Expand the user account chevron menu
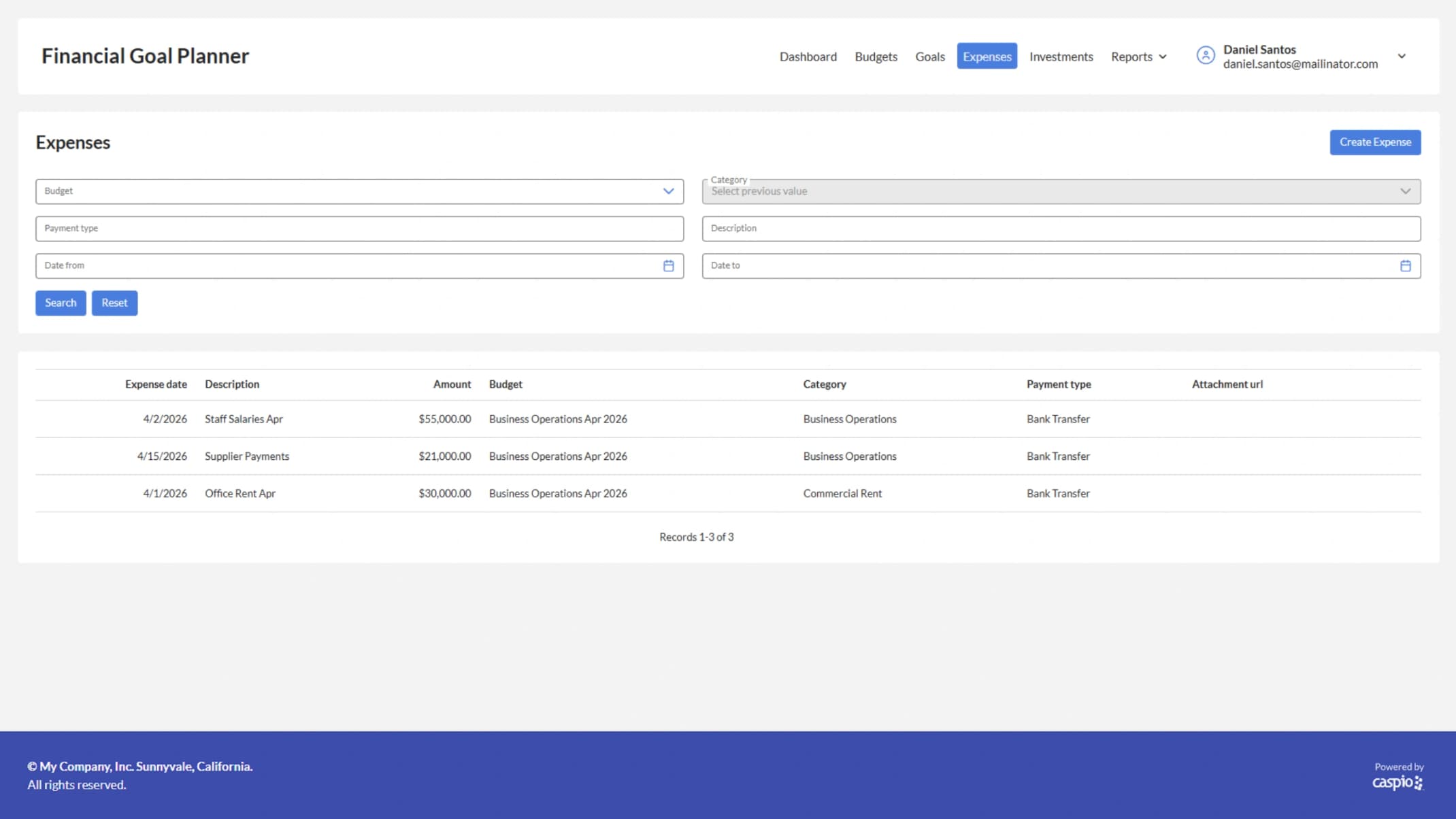This screenshot has height=819, width=1456. tap(1402, 56)
